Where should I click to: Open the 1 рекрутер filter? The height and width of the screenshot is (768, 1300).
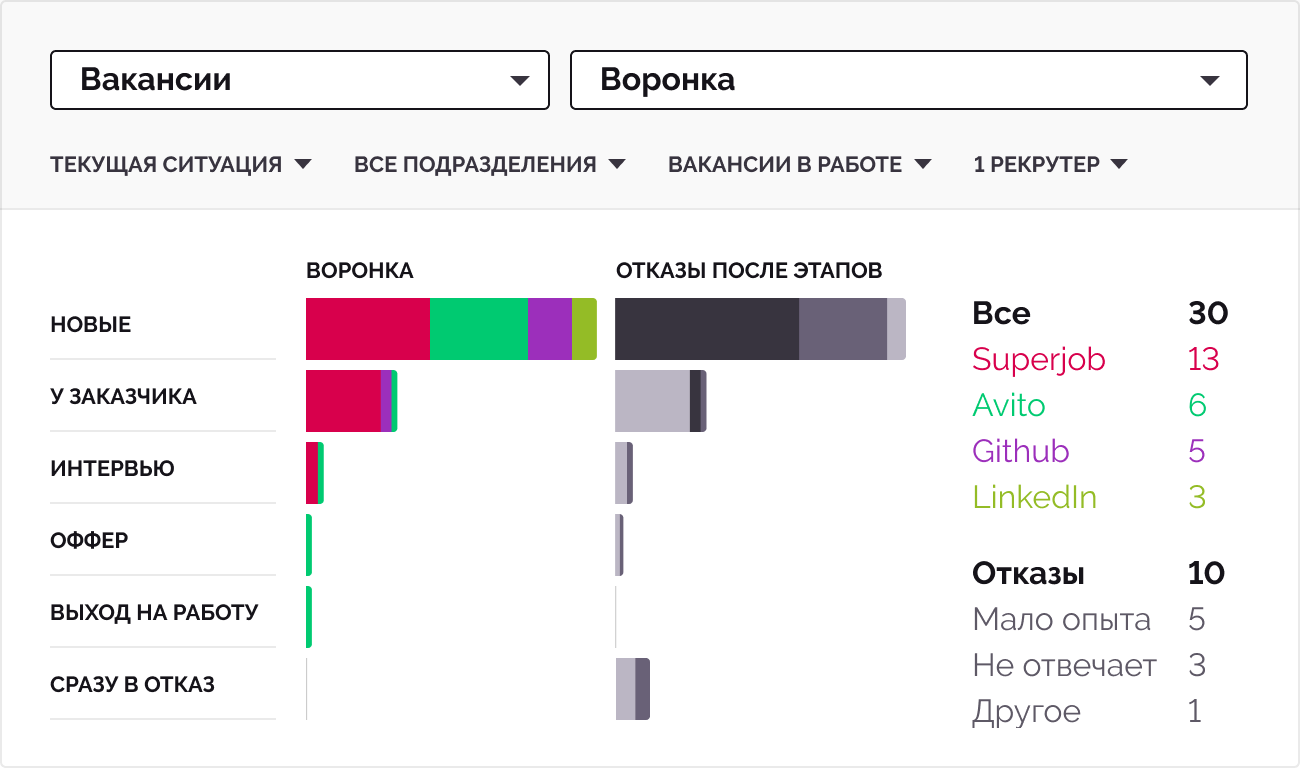[1050, 164]
